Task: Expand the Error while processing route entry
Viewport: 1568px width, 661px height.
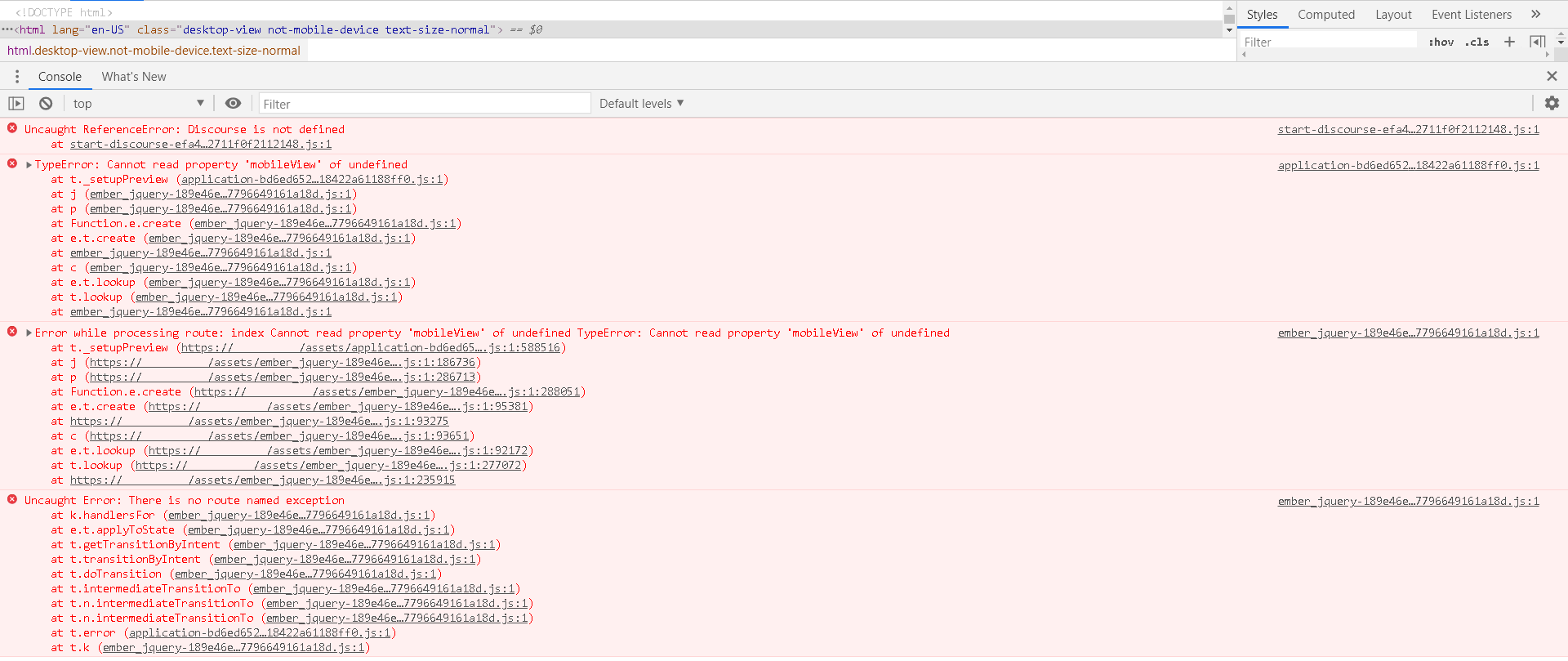Action: [29, 333]
